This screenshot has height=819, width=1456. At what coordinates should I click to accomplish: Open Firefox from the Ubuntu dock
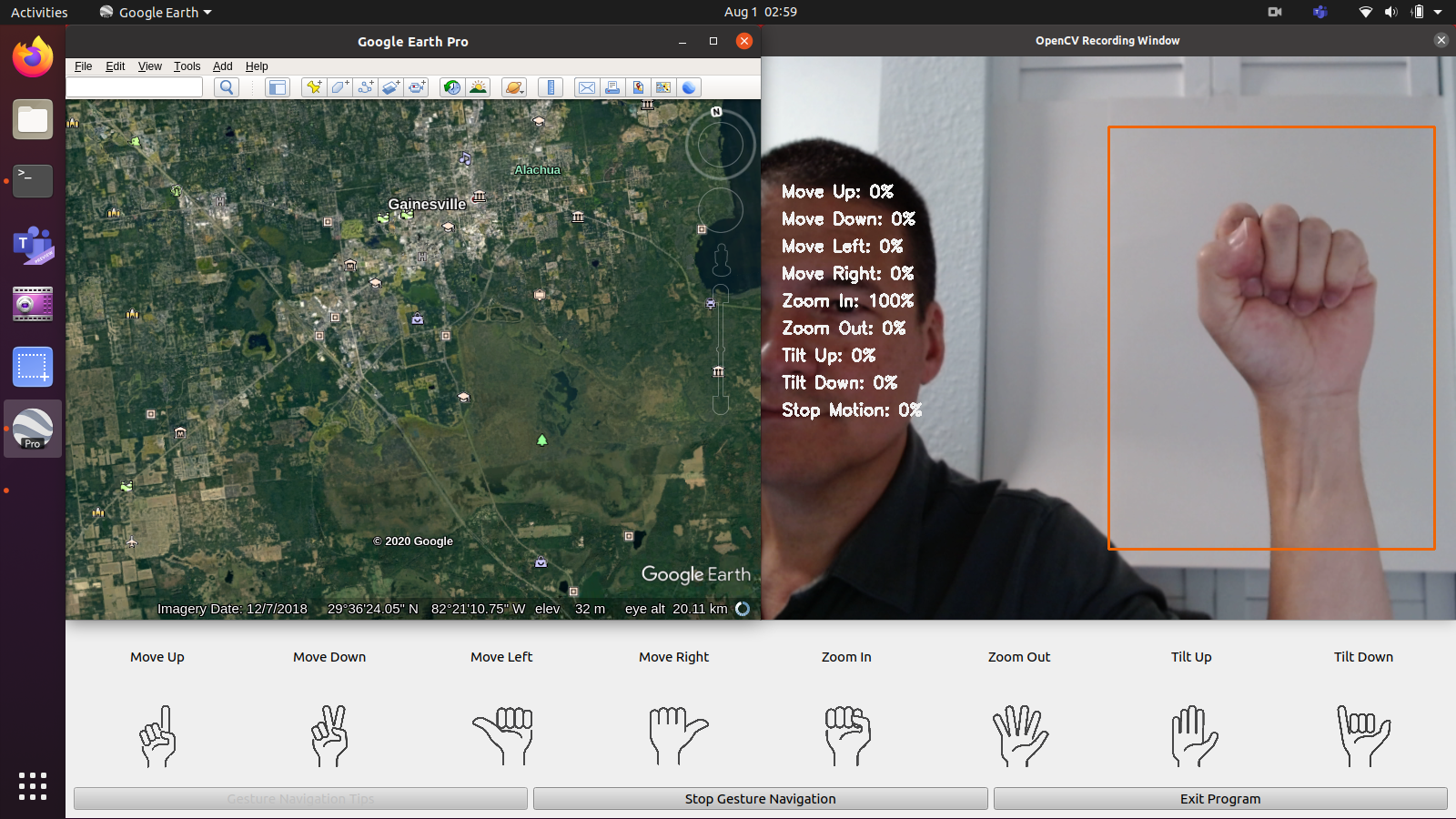point(33,57)
